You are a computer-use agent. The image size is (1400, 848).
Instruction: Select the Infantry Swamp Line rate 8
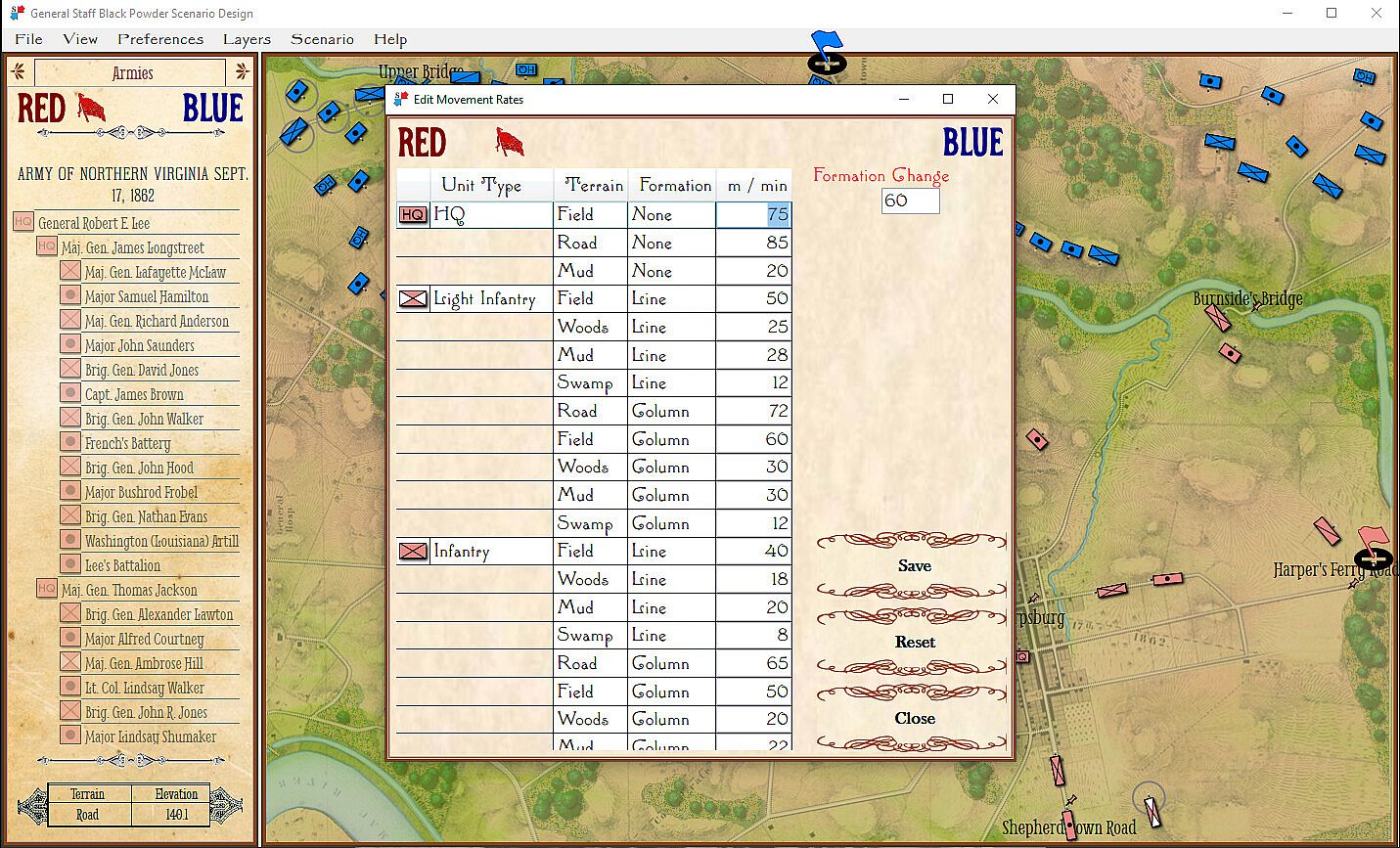(x=753, y=635)
